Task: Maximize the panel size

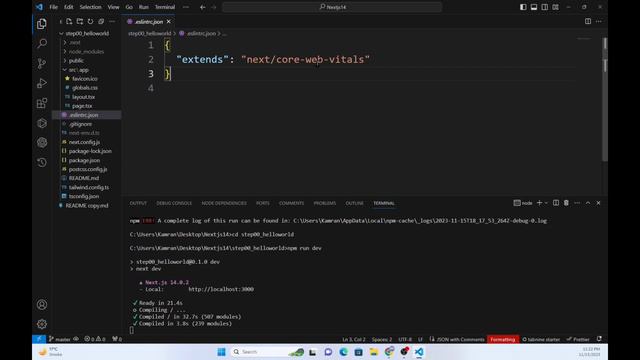Action: pos(588,203)
